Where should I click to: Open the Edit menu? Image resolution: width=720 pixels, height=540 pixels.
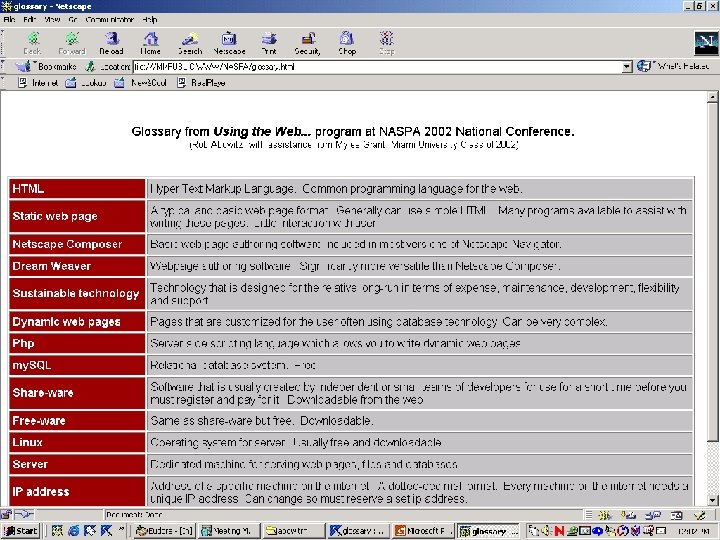[29, 19]
